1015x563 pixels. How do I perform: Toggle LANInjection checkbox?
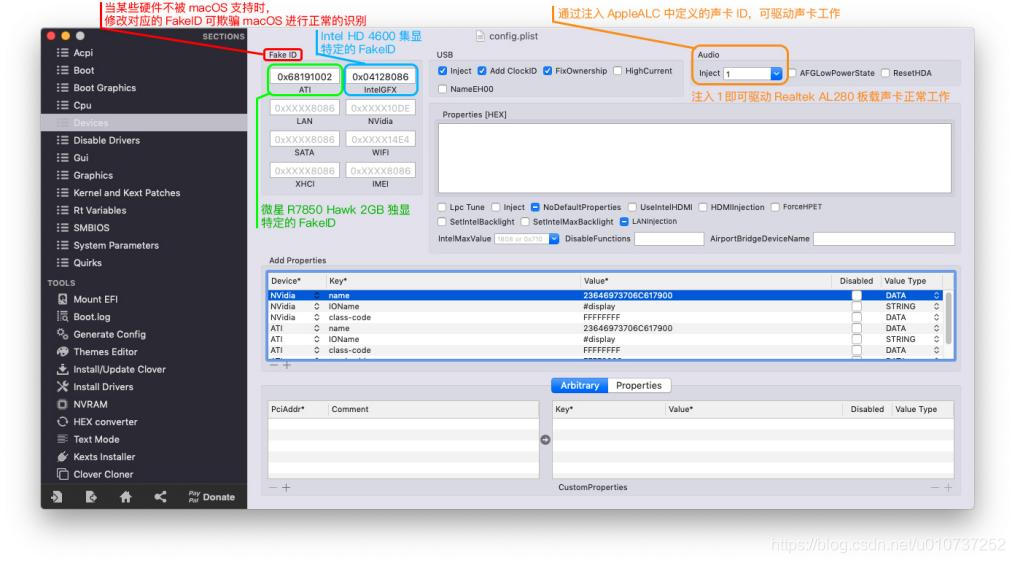[624, 221]
